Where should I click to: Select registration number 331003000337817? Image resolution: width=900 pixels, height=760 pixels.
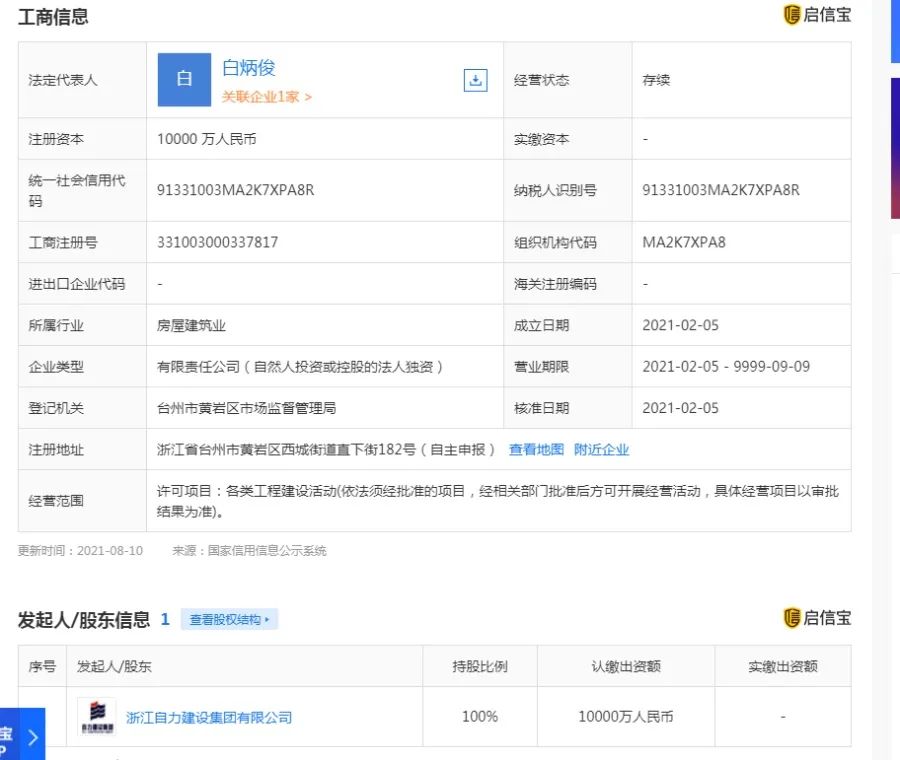217,242
